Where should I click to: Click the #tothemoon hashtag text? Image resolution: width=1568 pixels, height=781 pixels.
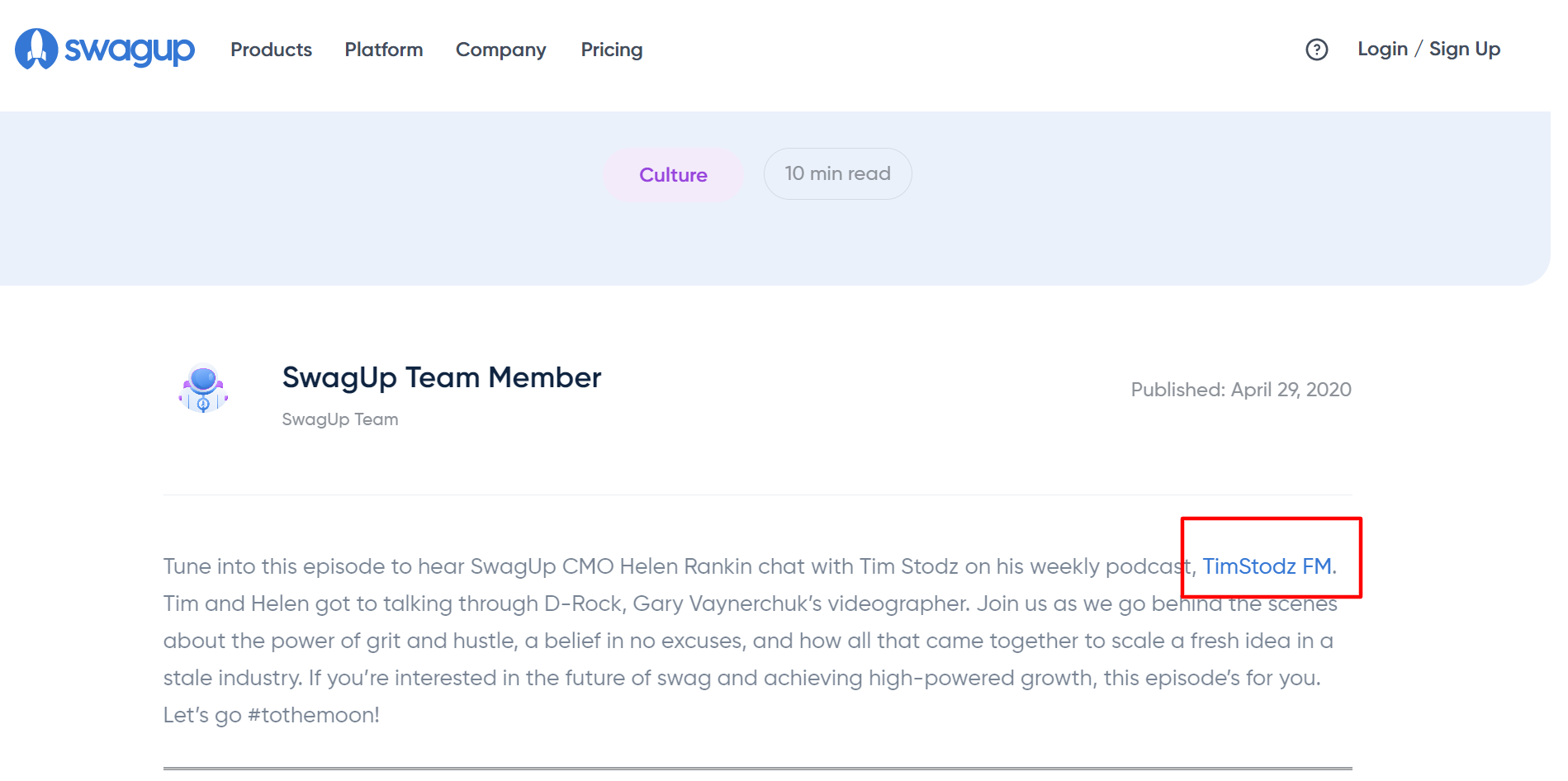313,715
